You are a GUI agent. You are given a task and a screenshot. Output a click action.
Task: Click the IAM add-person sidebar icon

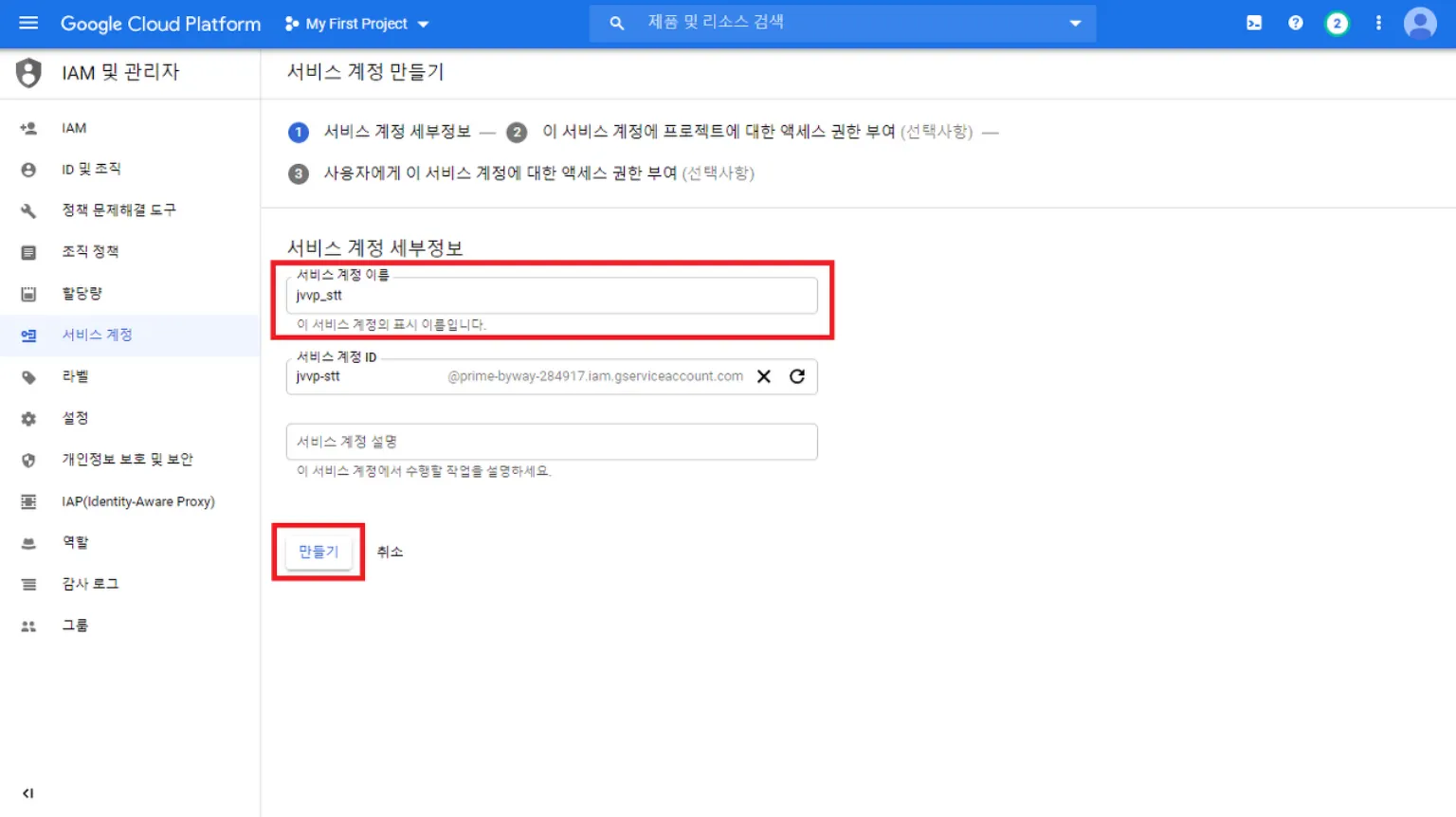28,128
